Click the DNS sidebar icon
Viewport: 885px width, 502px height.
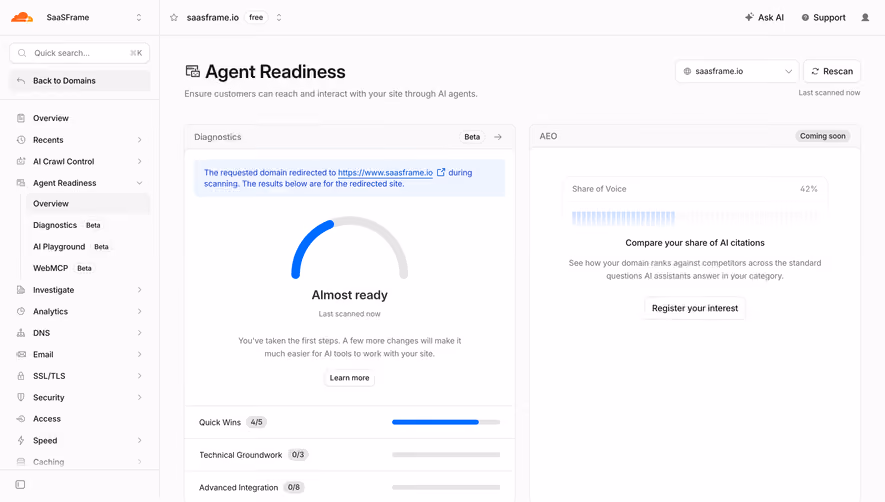coord(21,333)
